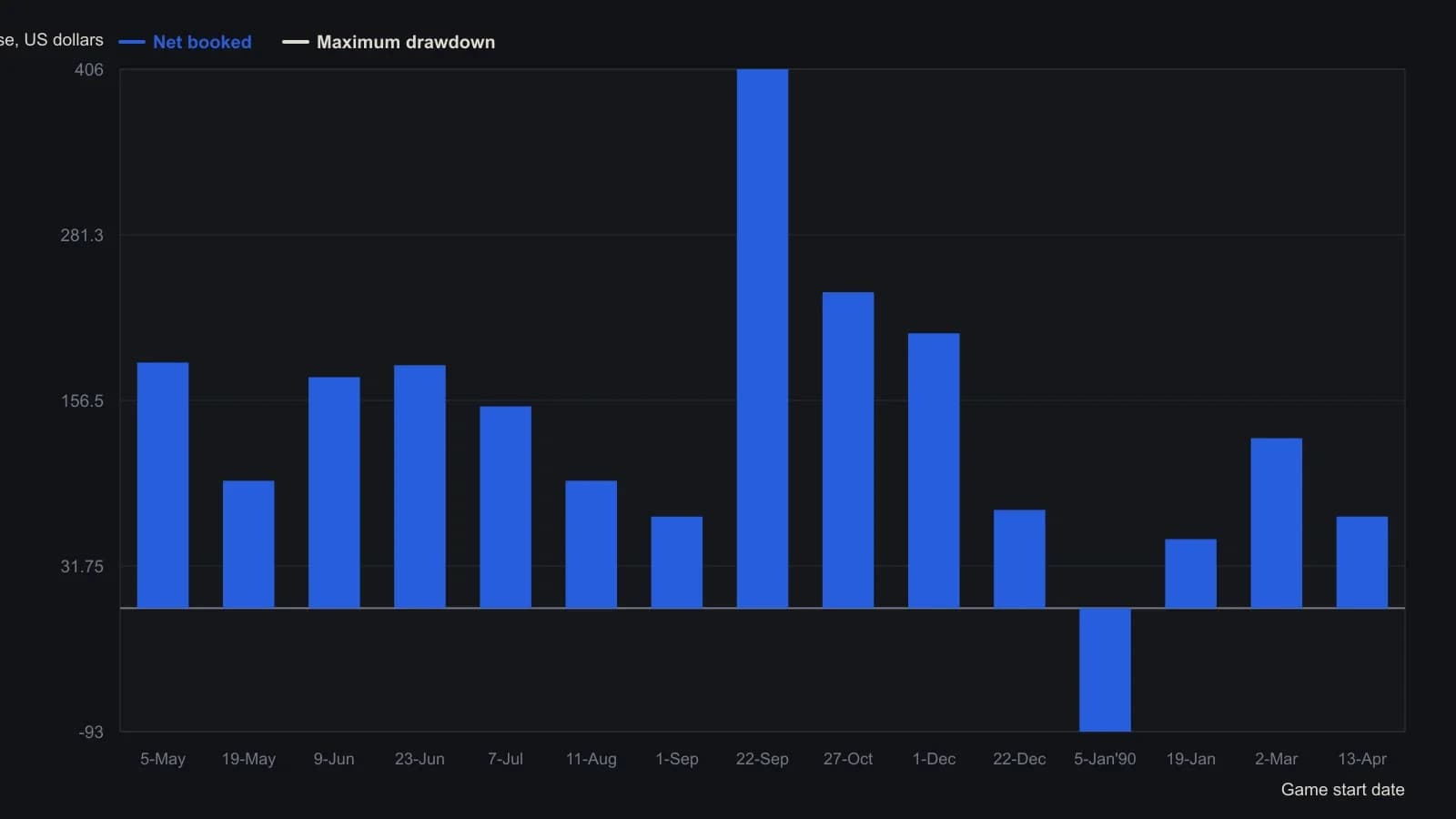Click the 5-May bar

point(163,485)
